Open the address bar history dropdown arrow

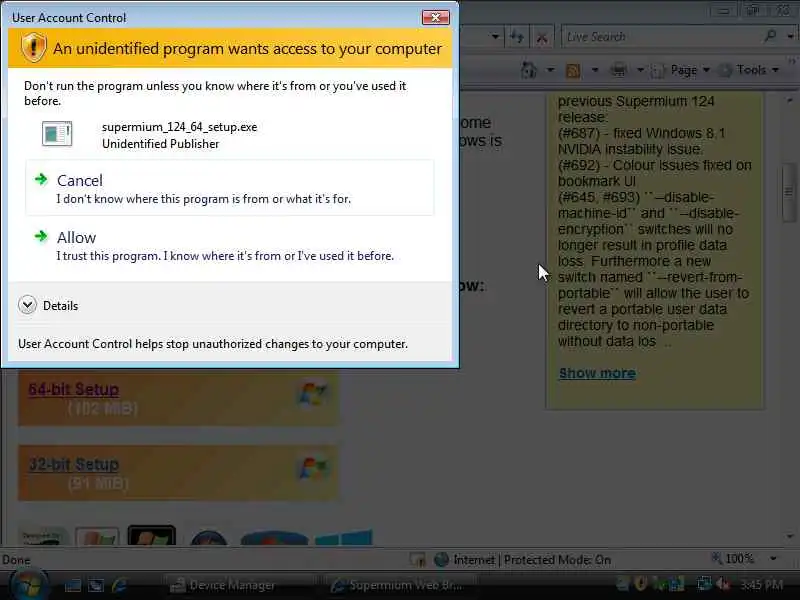pyautogui.click(x=495, y=37)
